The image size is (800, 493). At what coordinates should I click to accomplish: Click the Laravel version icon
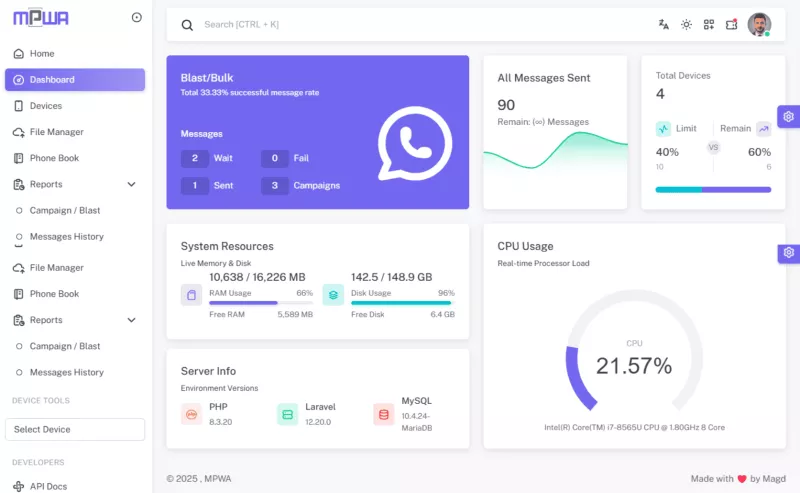pyautogui.click(x=288, y=414)
